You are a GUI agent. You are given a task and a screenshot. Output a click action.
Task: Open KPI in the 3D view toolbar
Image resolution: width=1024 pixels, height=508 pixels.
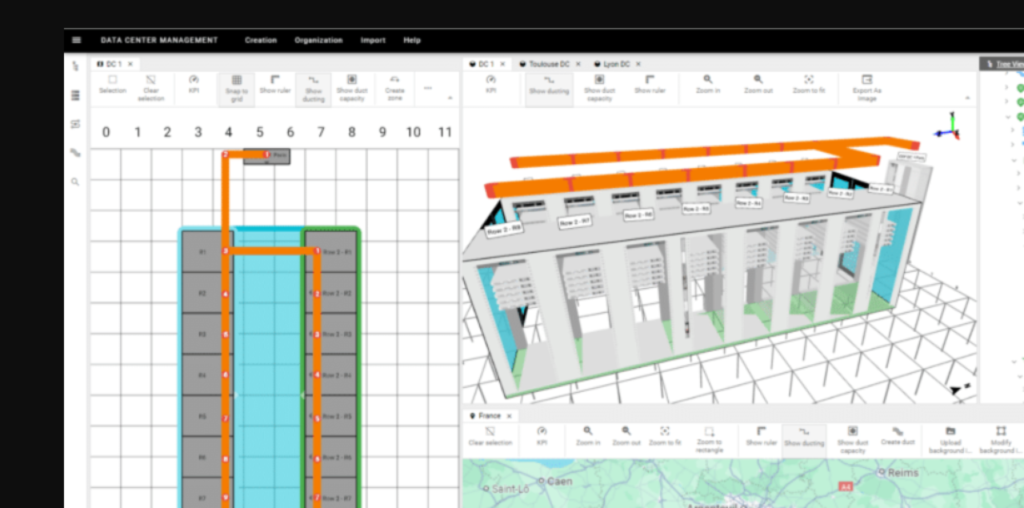[491, 85]
